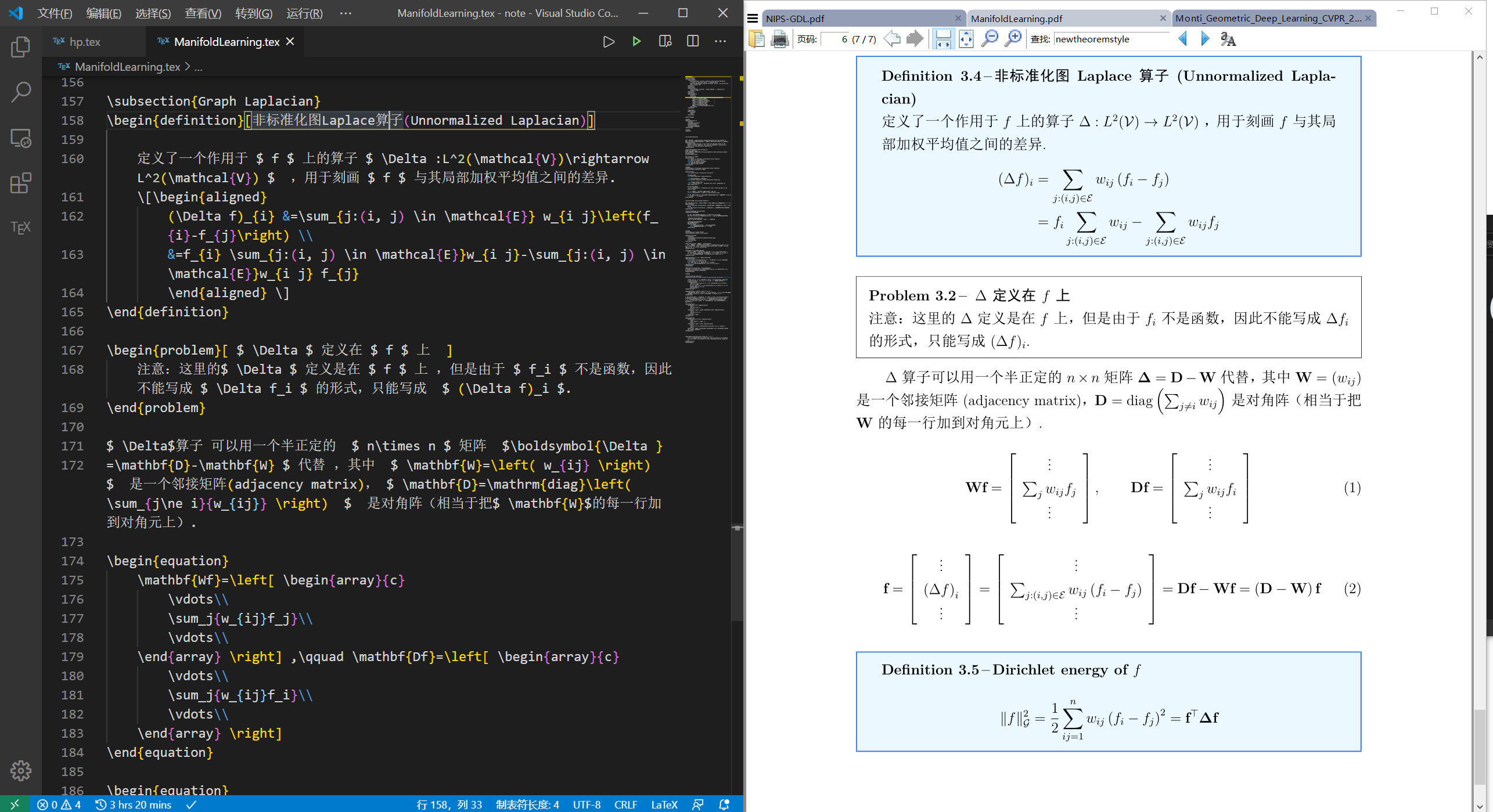Click the CRLF line ending indicator
The image size is (1493, 812).
pos(625,804)
